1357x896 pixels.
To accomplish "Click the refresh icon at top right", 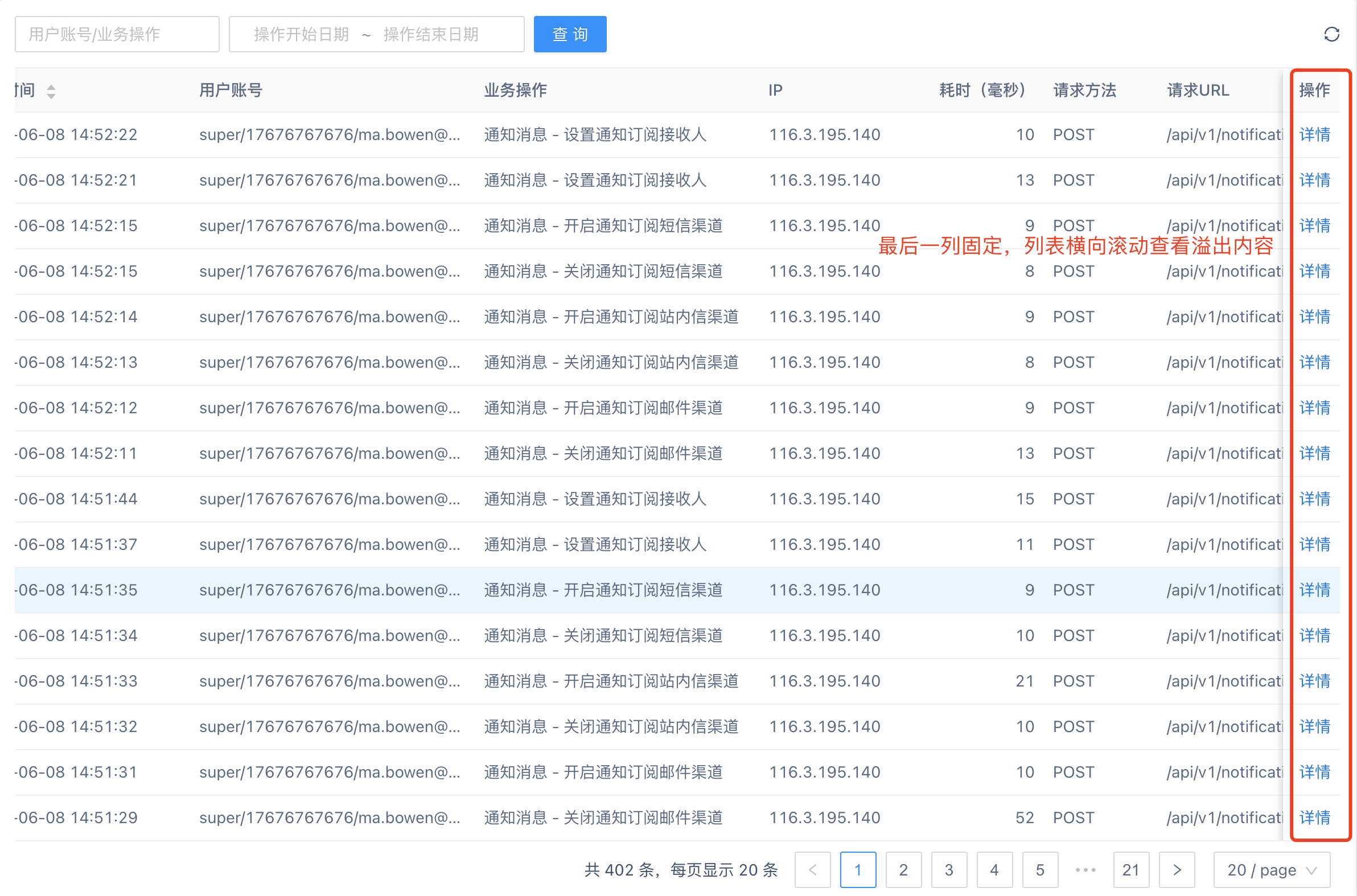I will (x=1331, y=34).
